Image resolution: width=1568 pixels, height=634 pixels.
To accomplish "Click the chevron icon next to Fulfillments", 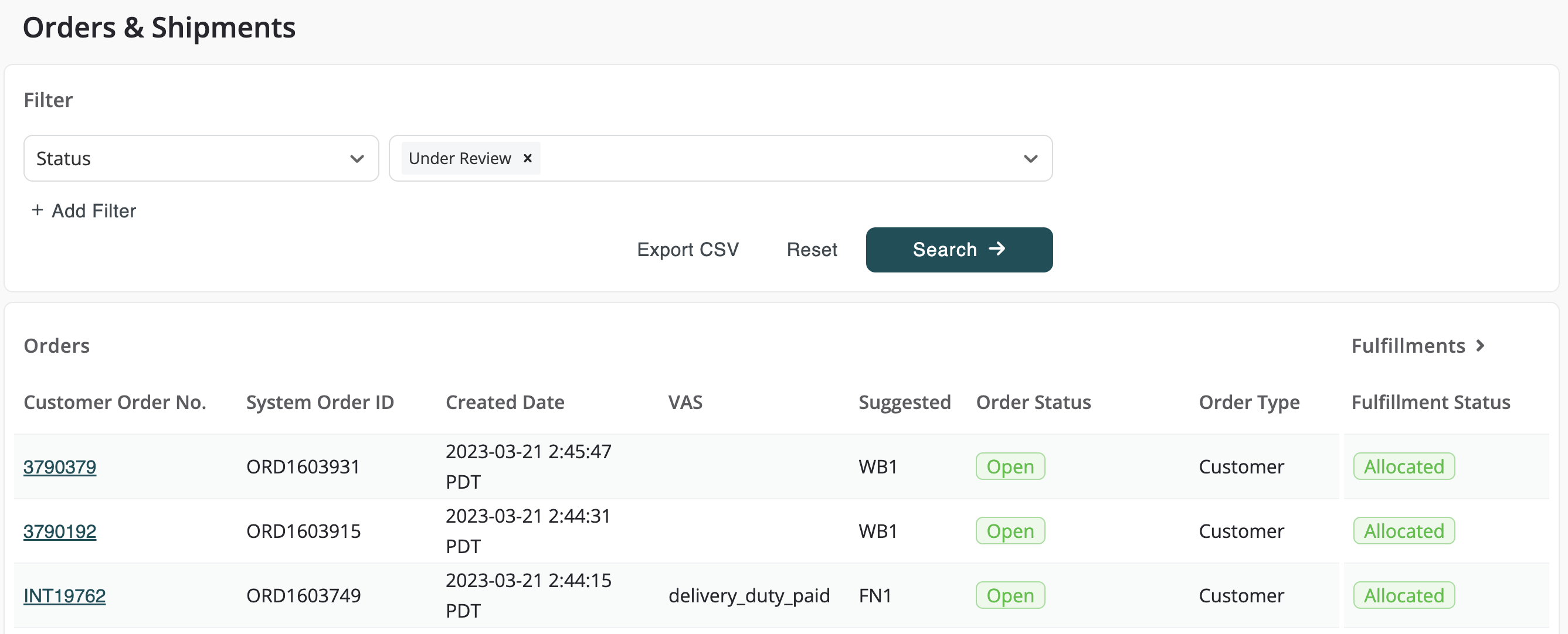I will point(1479,346).
